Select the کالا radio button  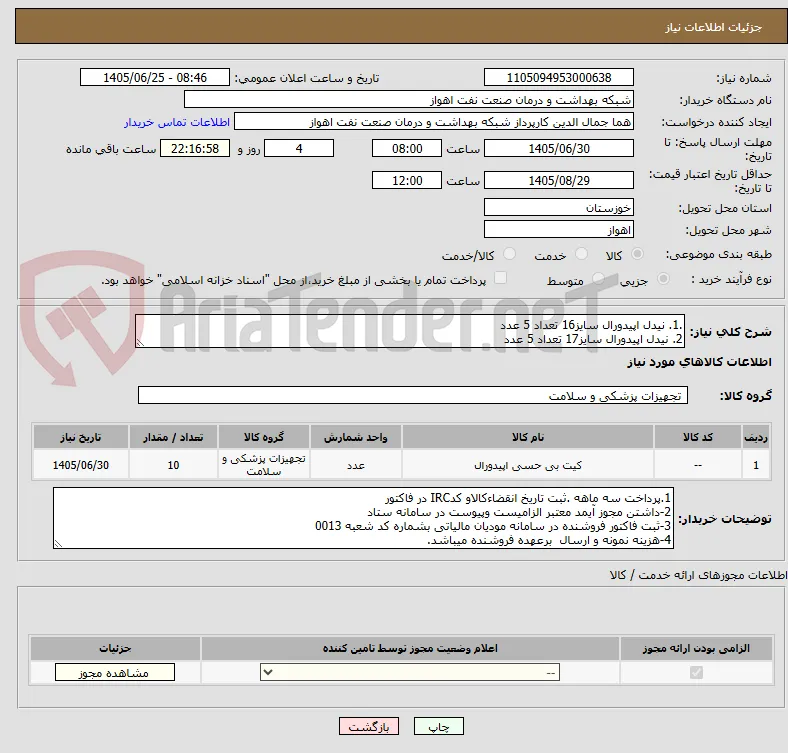pyautogui.click(x=637, y=254)
